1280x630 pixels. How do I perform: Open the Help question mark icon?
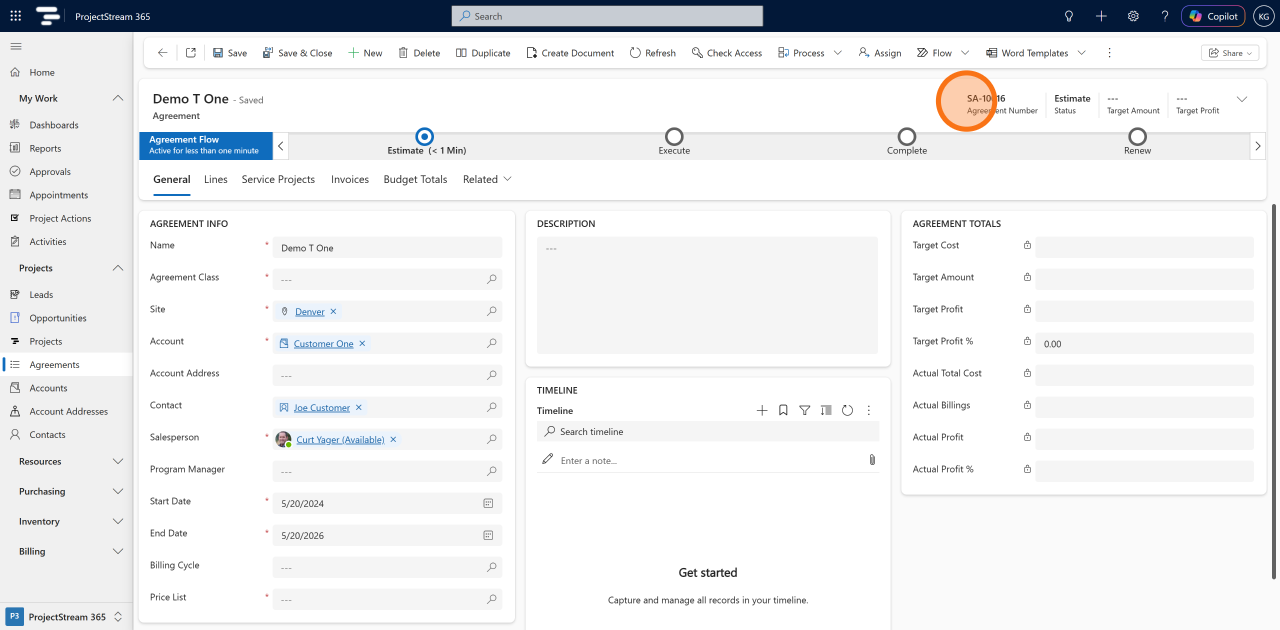1165,16
